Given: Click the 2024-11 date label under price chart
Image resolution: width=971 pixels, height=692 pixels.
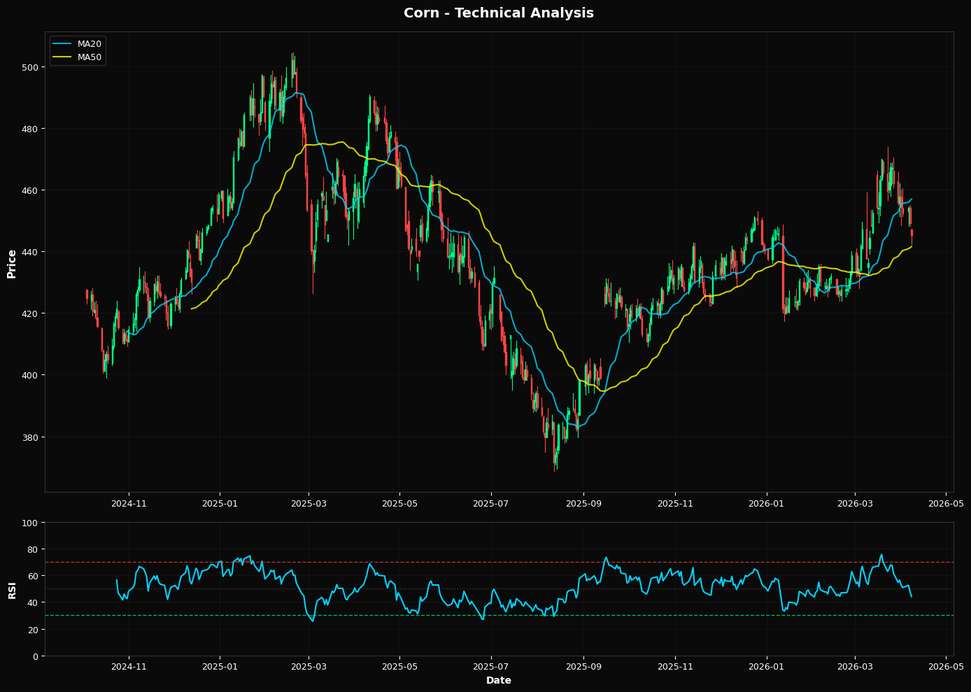Looking at the screenshot, I should [x=129, y=503].
